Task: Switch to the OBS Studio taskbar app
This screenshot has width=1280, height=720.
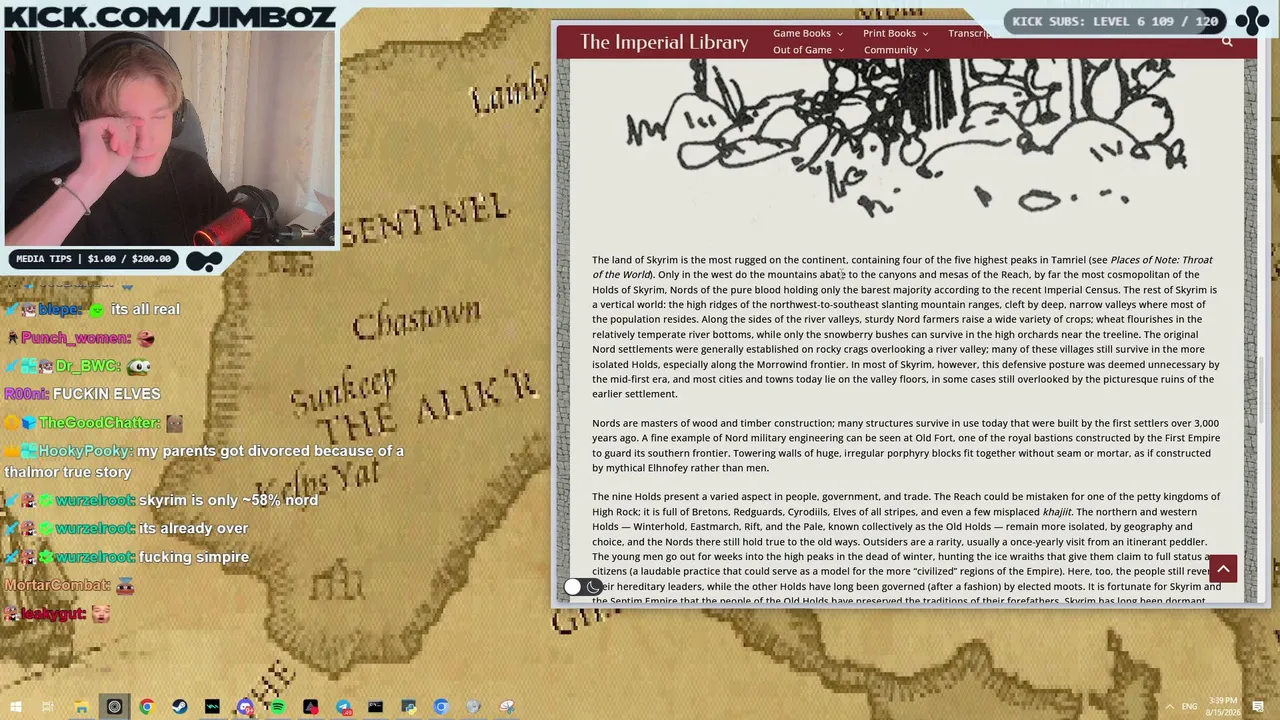Action: coord(114,707)
